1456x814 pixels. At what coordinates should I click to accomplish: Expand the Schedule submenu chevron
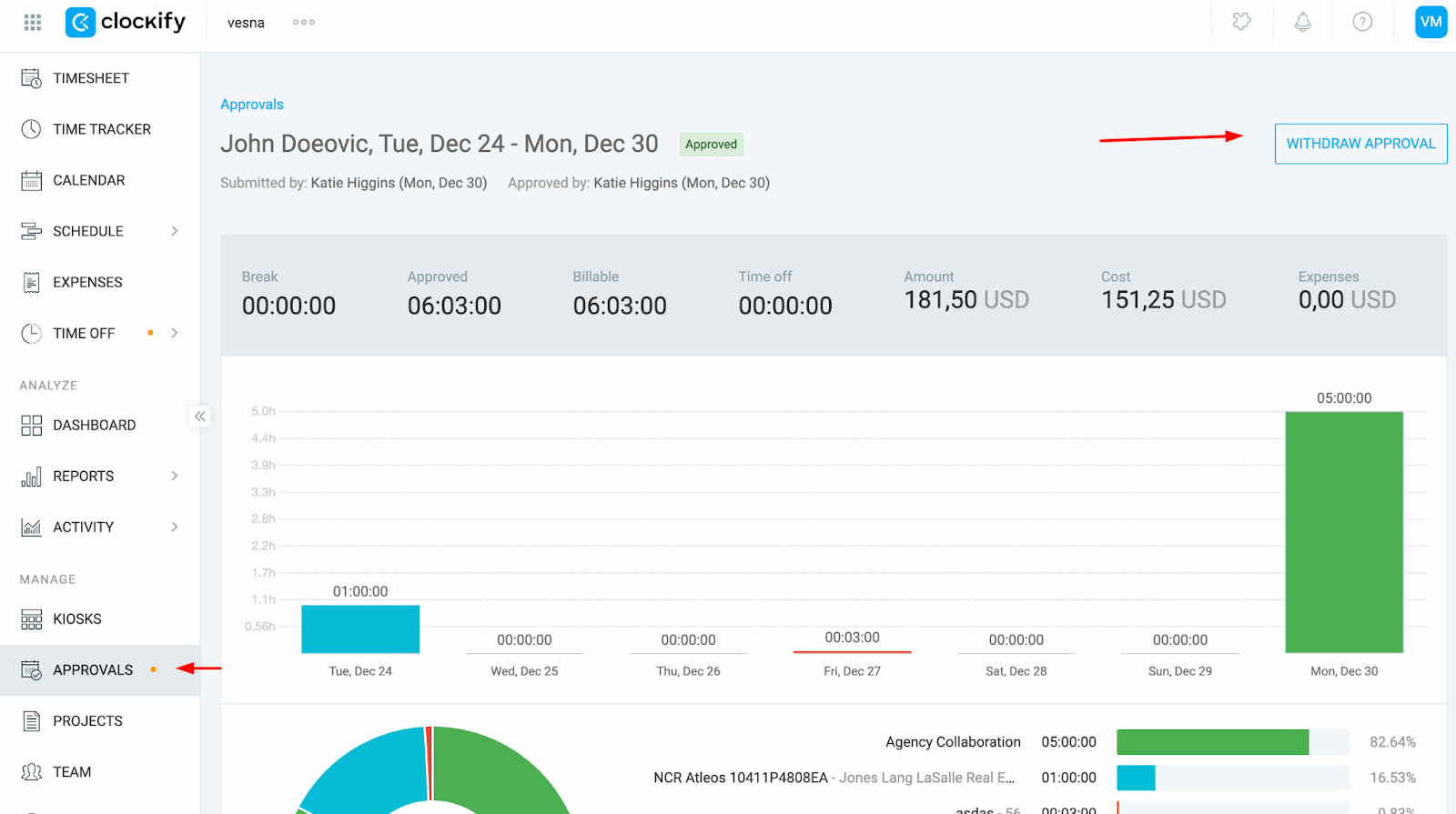point(175,231)
